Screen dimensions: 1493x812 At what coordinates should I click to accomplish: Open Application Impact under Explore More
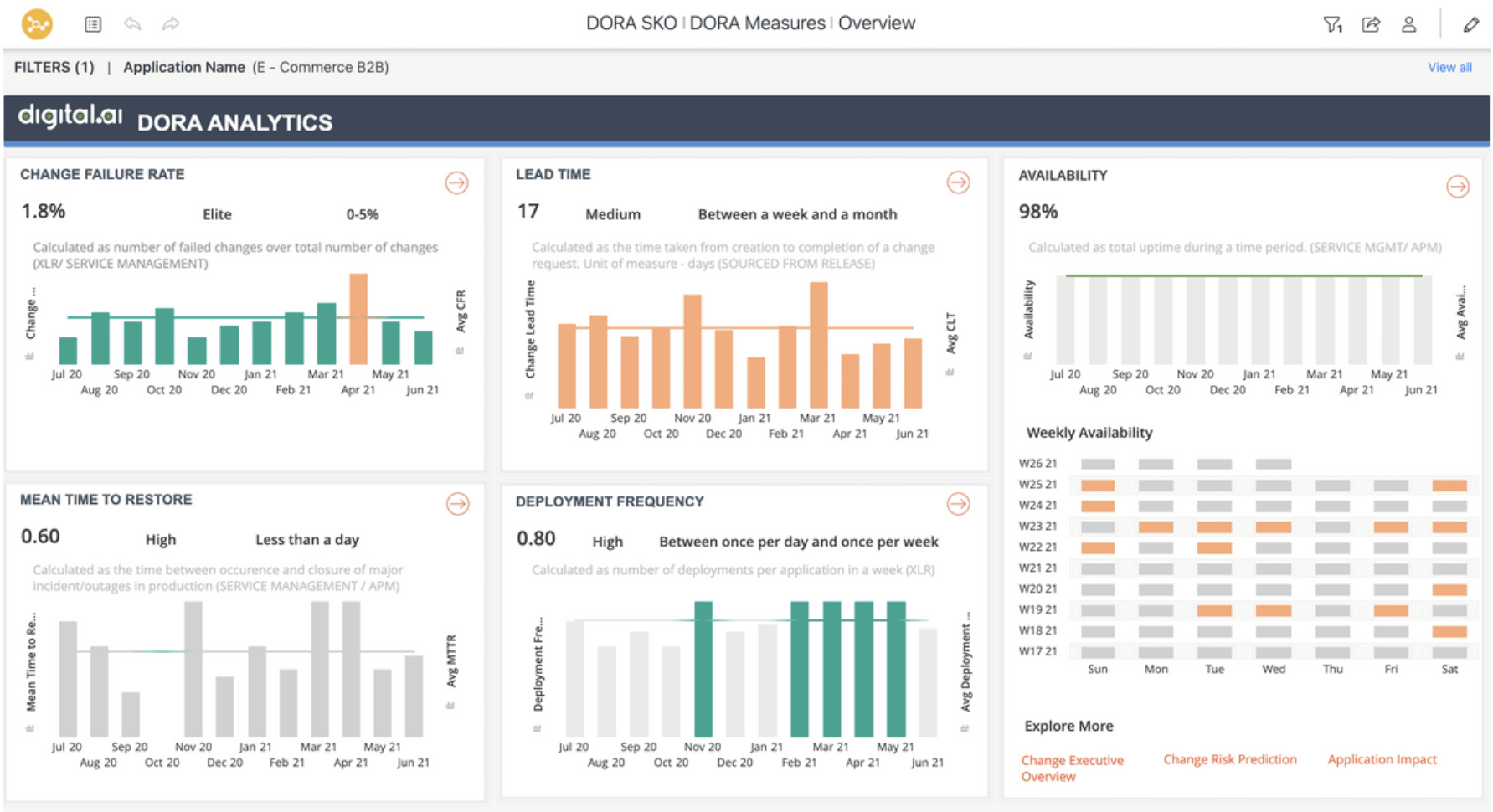coord(1382,759)
